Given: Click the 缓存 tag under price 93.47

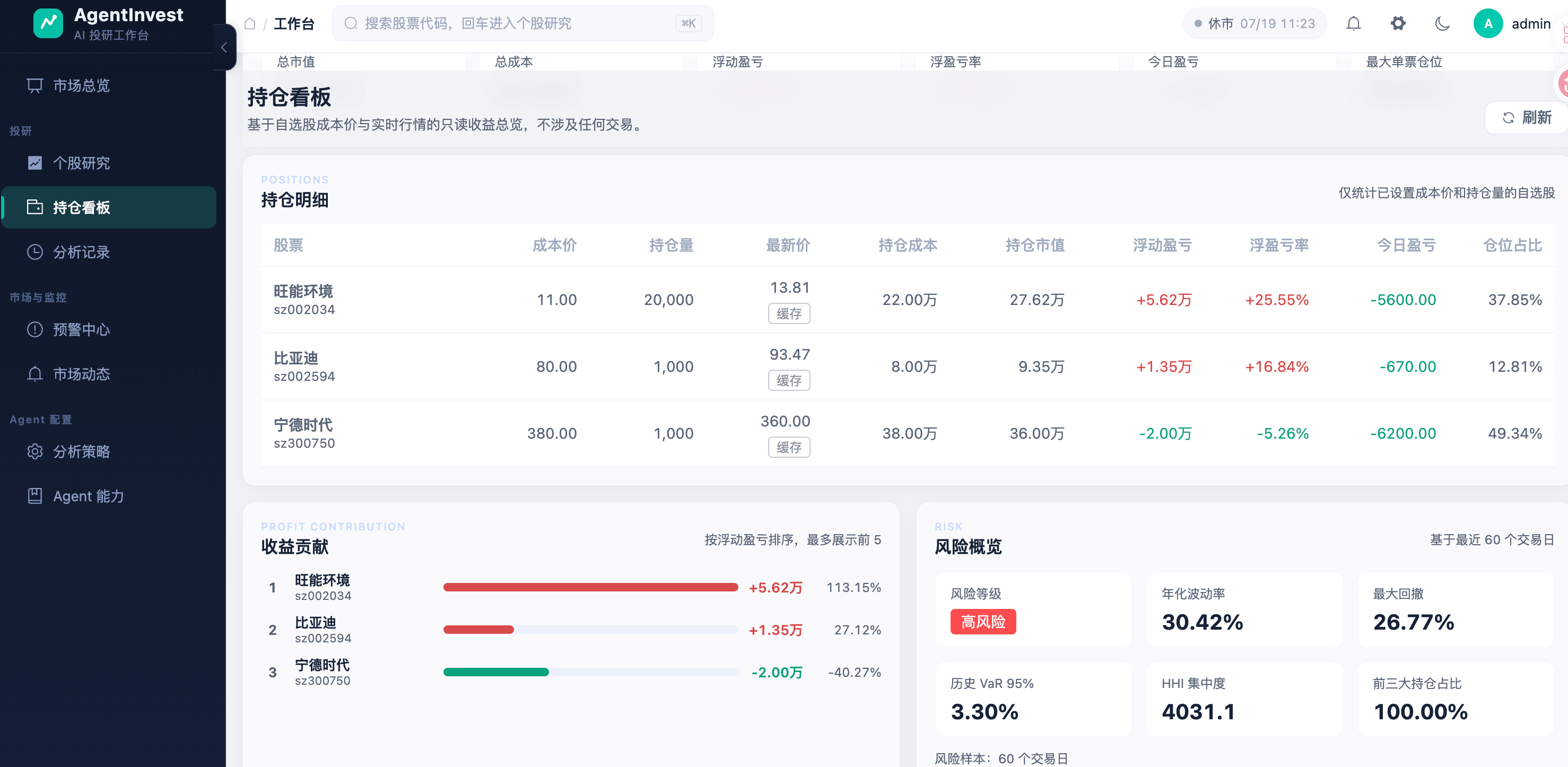Looking at the screenshot, I should click(x=789, y=380).
